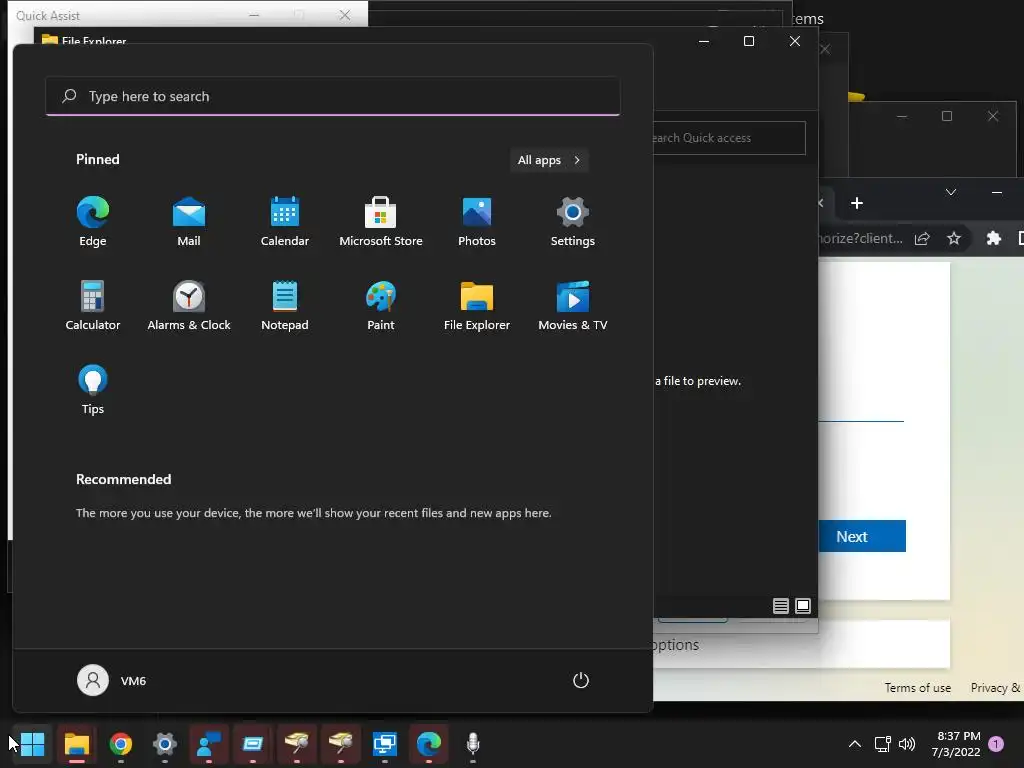Switch File Explorer to details view

pyautogui.click(x=780, y=606)
